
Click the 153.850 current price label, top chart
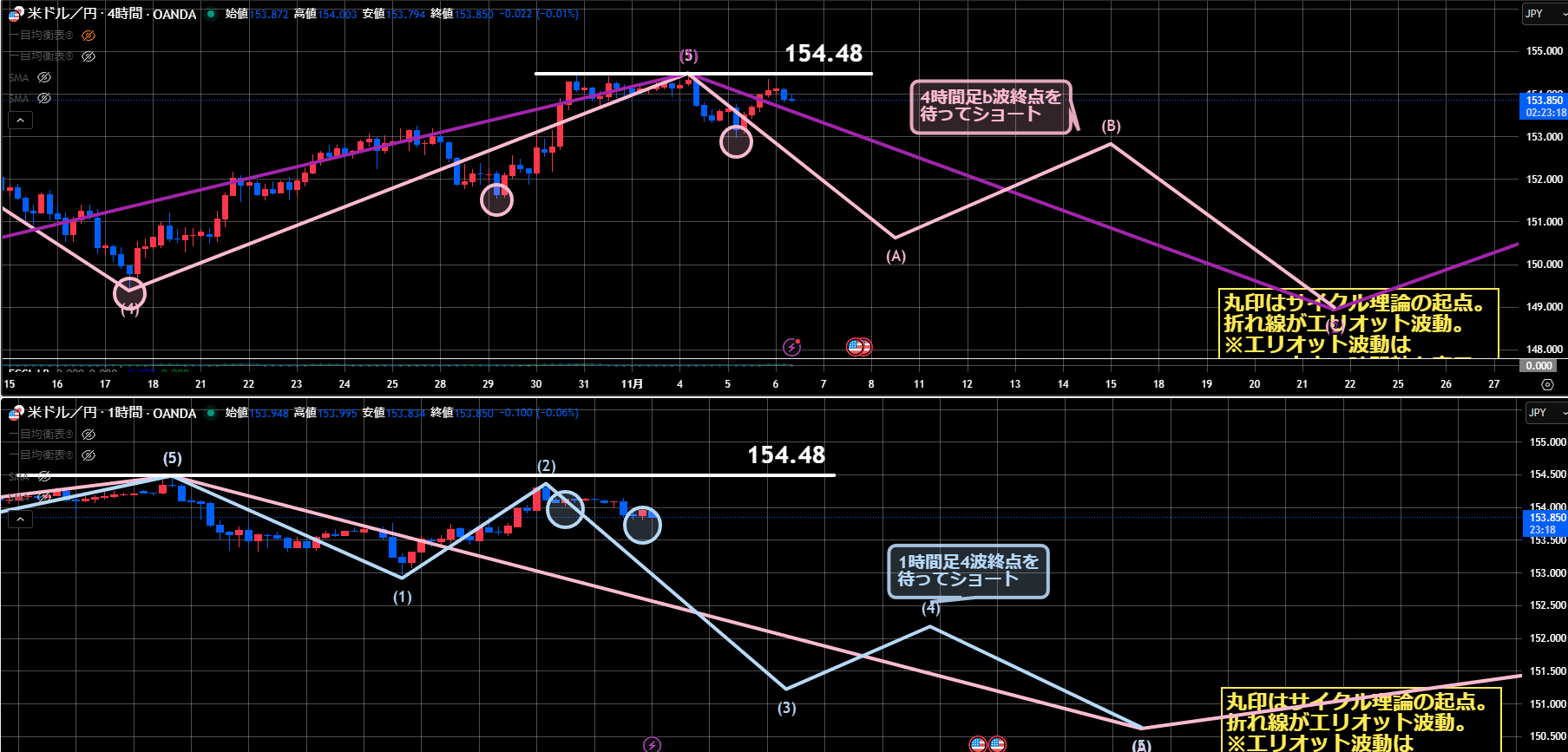tap(1545, 101)
